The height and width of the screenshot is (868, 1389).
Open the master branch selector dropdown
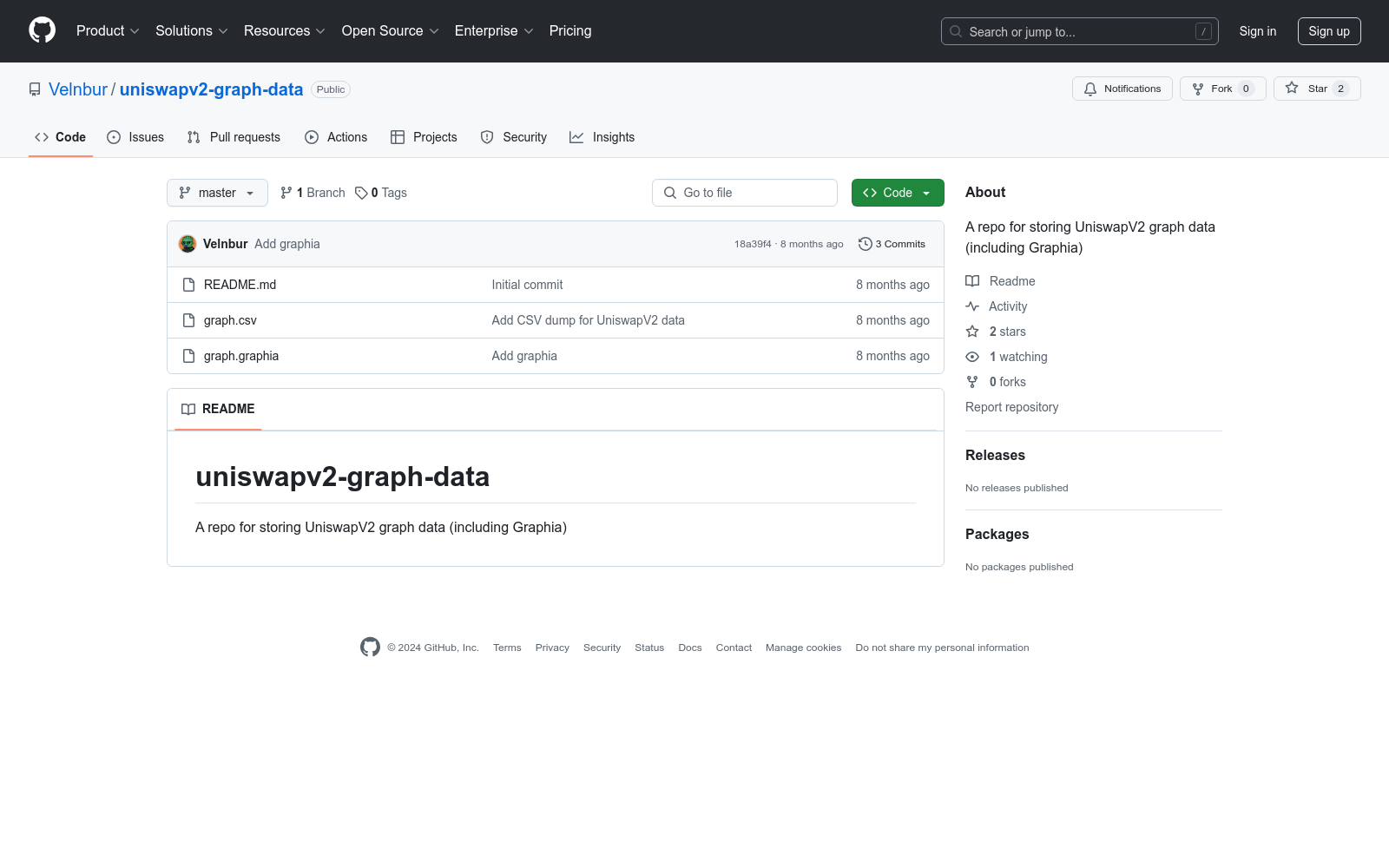tap(217, 193)
